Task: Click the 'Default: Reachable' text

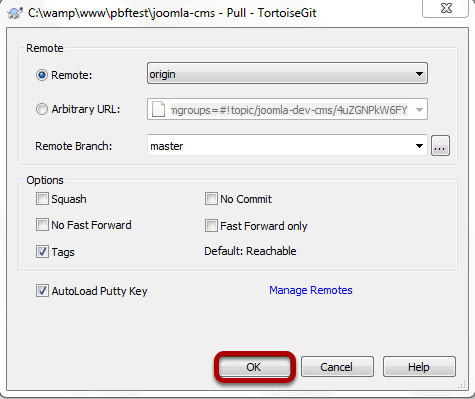Action: tap(250, 251)
